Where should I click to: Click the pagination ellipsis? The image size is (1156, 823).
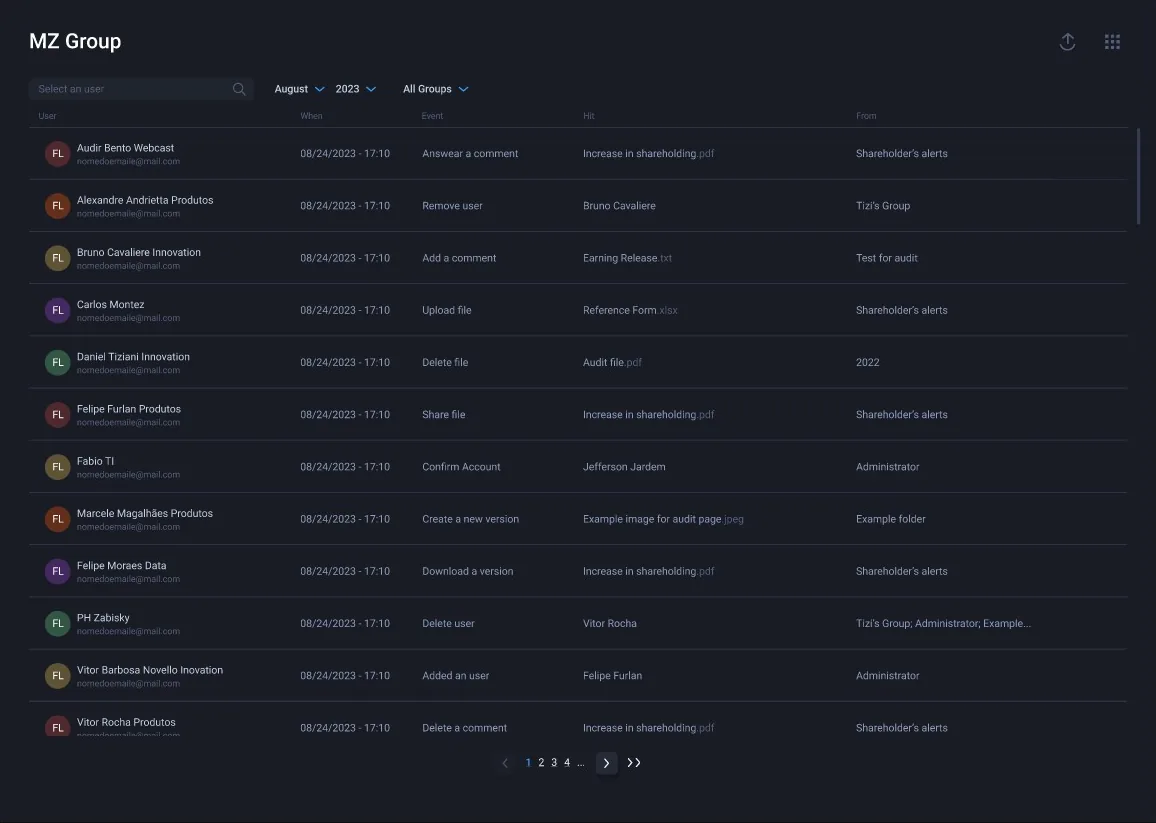pos(581,763)
